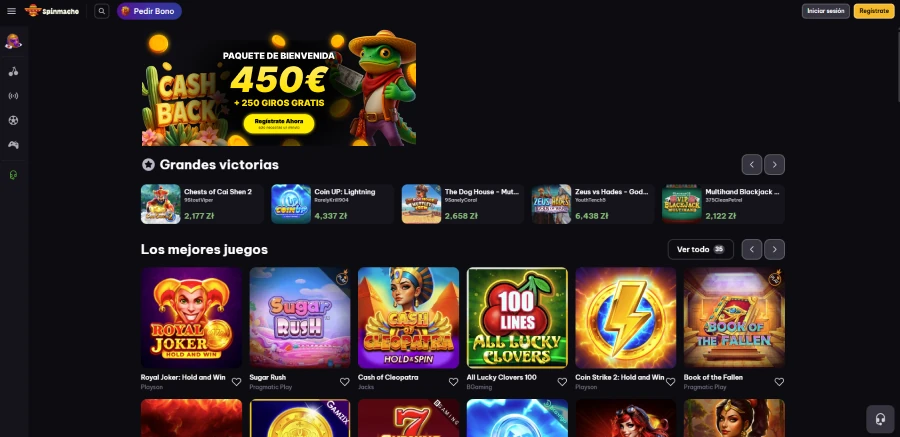Toggle the heart for Sugar Rush
This screenshot has width=900, height=437.
click(344, 382)
